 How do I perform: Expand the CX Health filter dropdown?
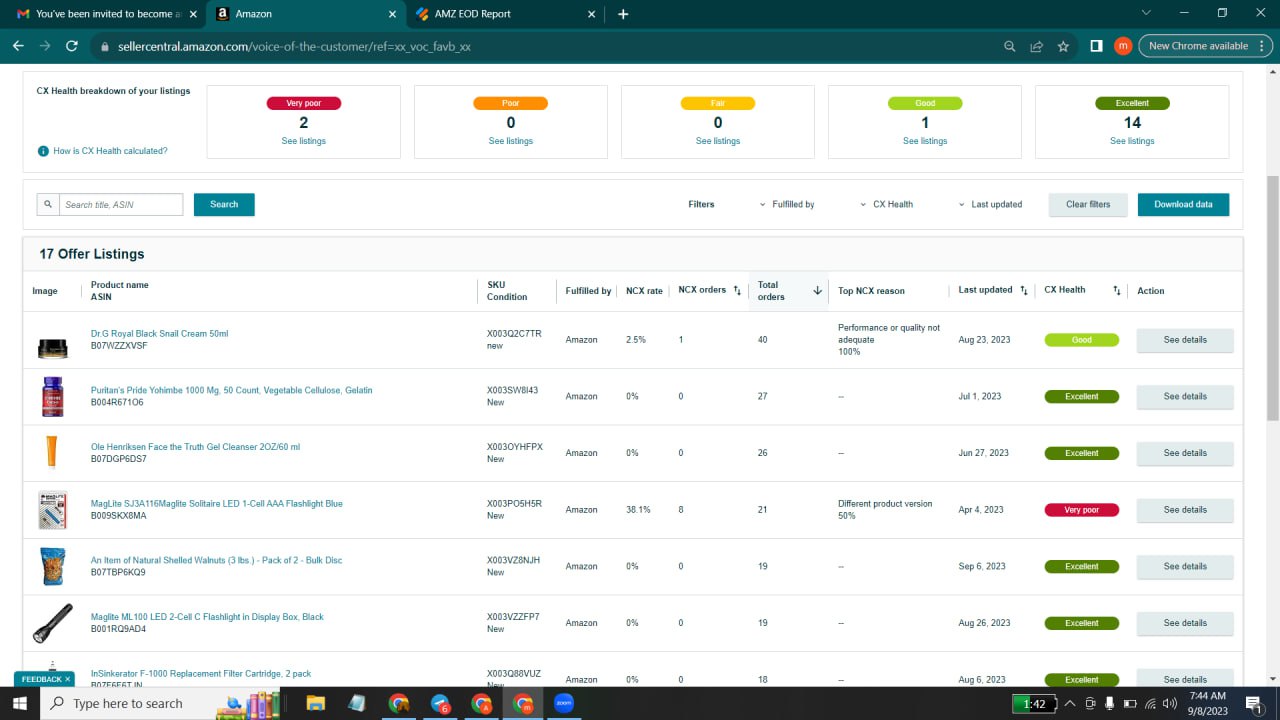point(887,204)
